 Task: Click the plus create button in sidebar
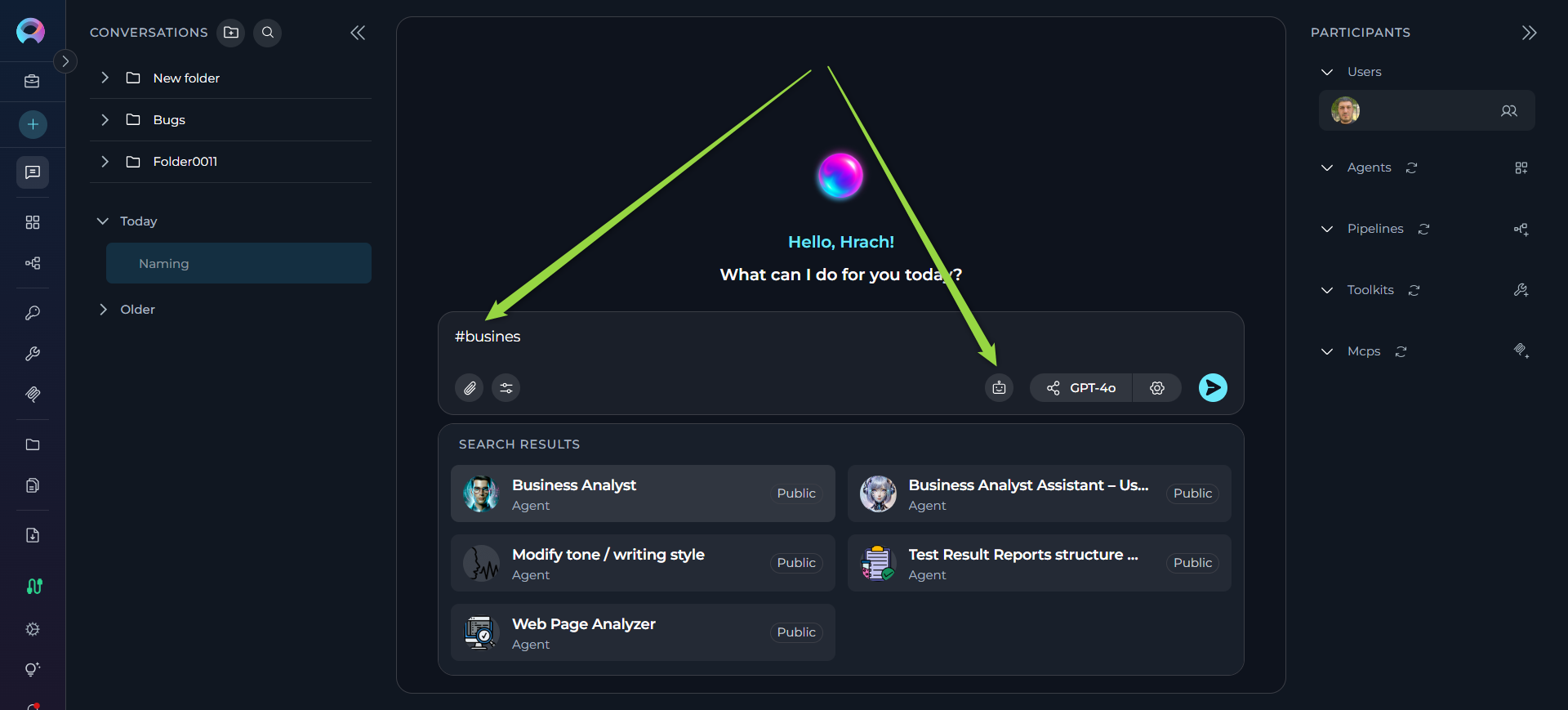[x=33, y=124]
